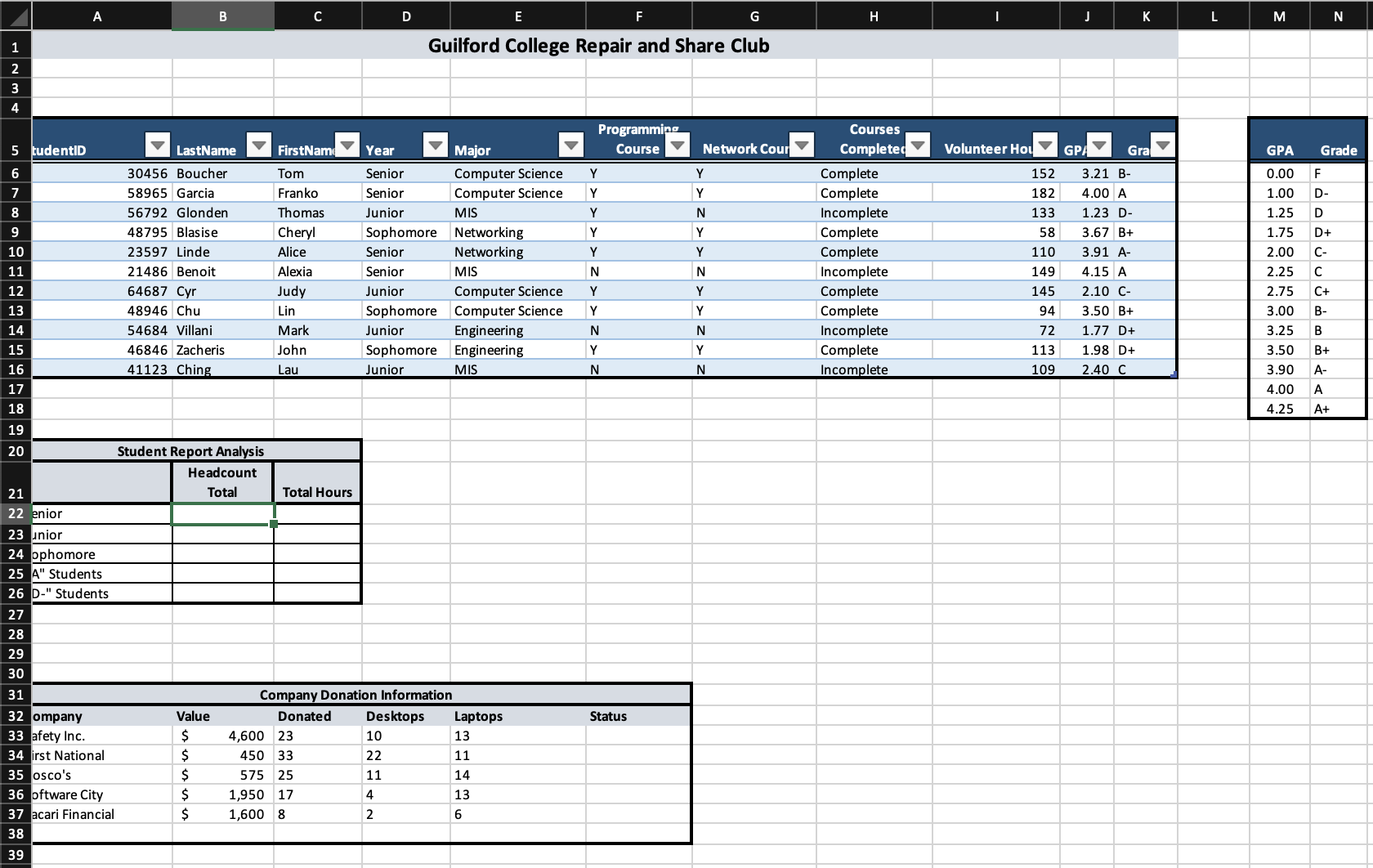Open the LastName filter arrow

pos(259,145)
